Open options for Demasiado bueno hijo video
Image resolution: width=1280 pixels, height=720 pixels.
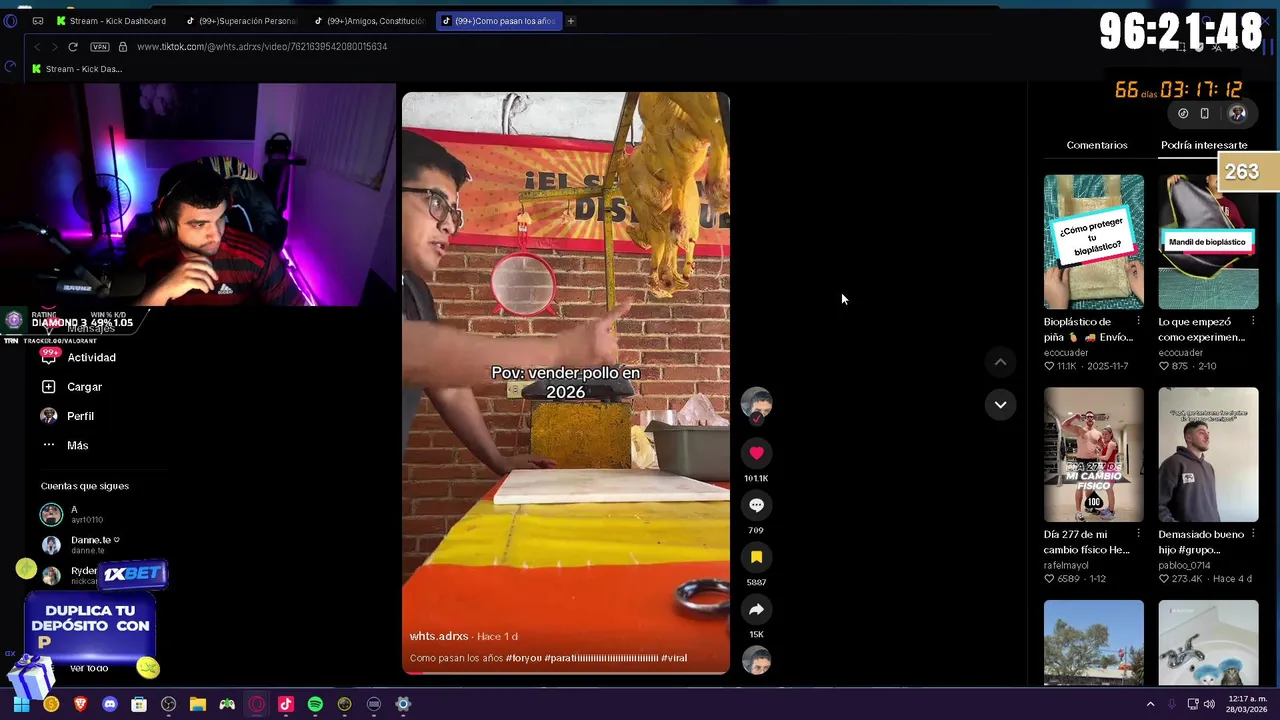1253,534
